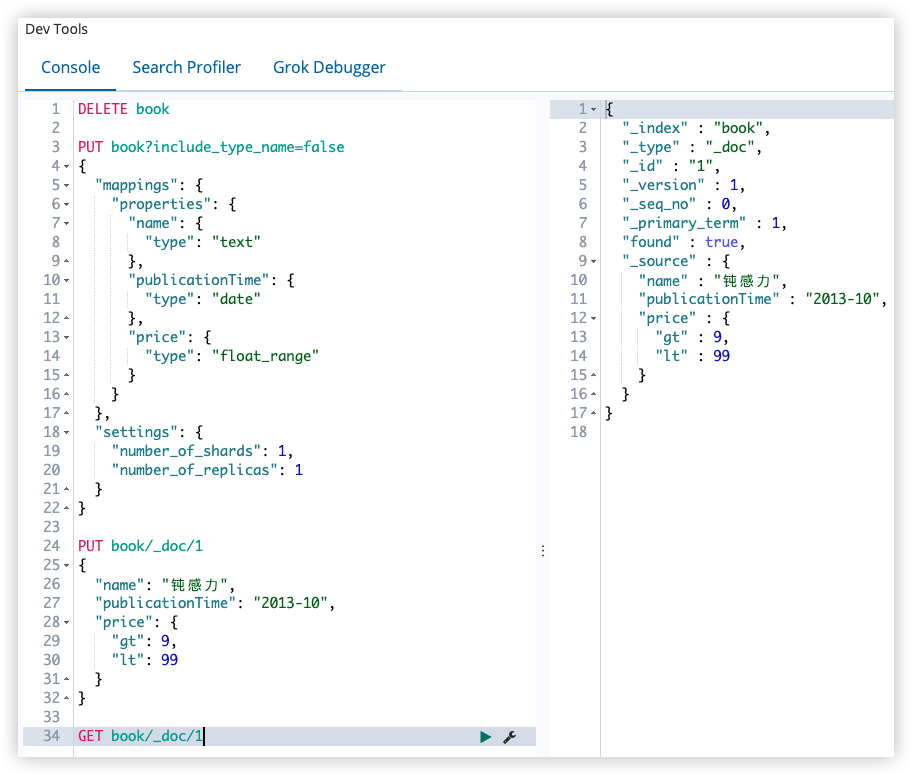Click the PUT book?include_type_name=false request

pyautogui.click(x=211, y=147)
